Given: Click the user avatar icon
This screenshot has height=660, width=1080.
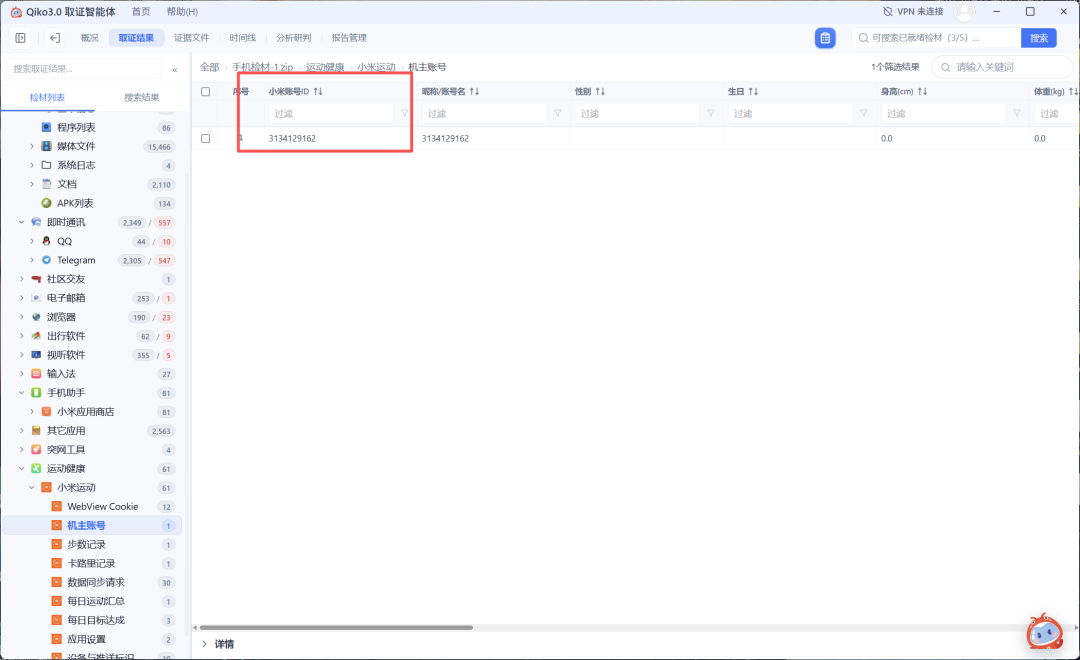Looking at the screenshot, I should [x=964, y=12].
